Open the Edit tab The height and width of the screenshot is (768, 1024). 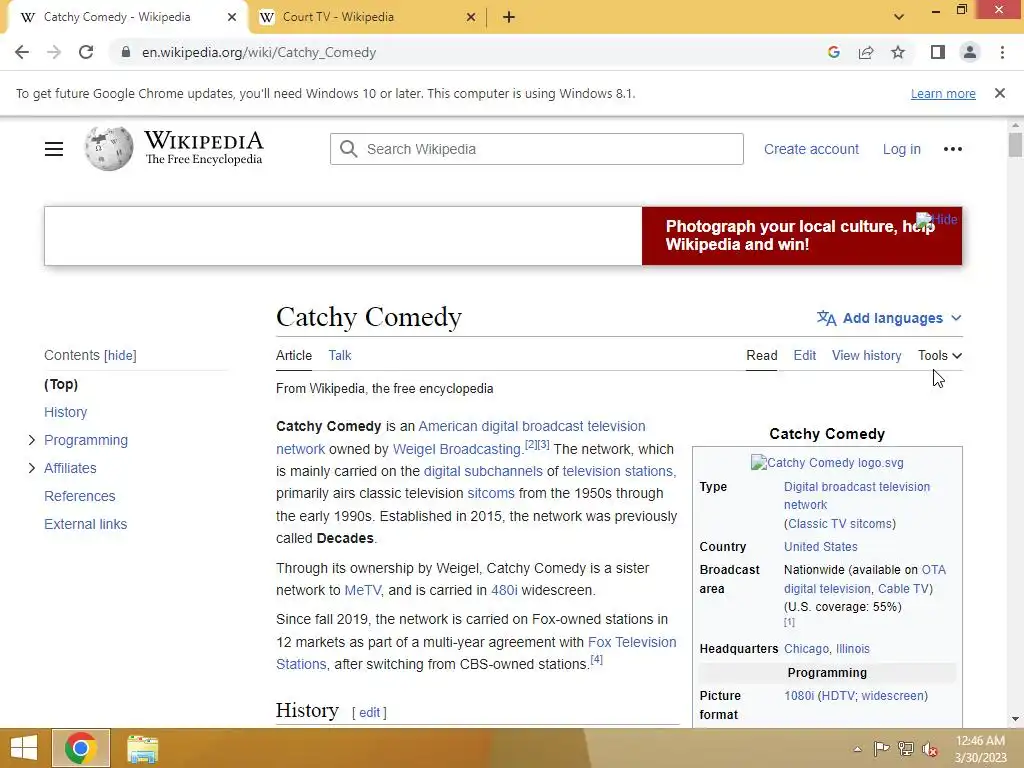(x=805, y=355)
